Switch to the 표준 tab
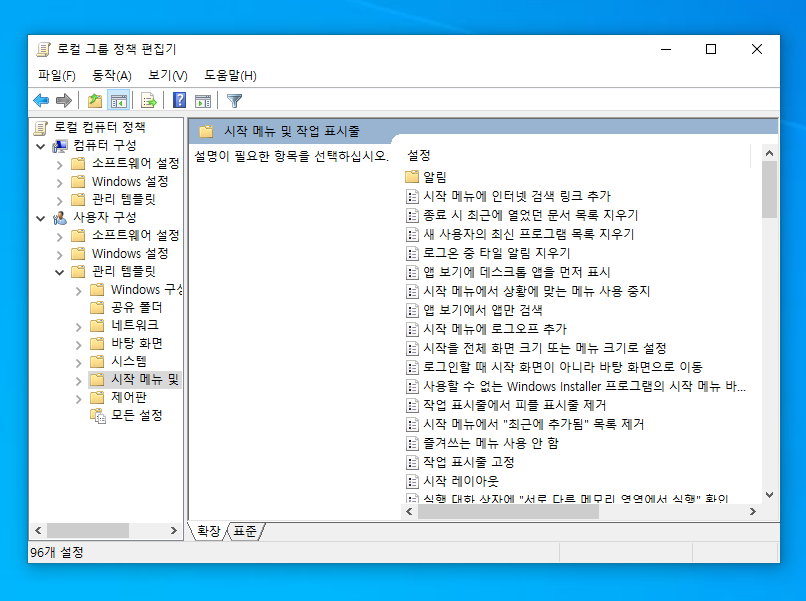The width and height of the screenshot is (806, 601). pyautogui.click(x=245, y=531)
